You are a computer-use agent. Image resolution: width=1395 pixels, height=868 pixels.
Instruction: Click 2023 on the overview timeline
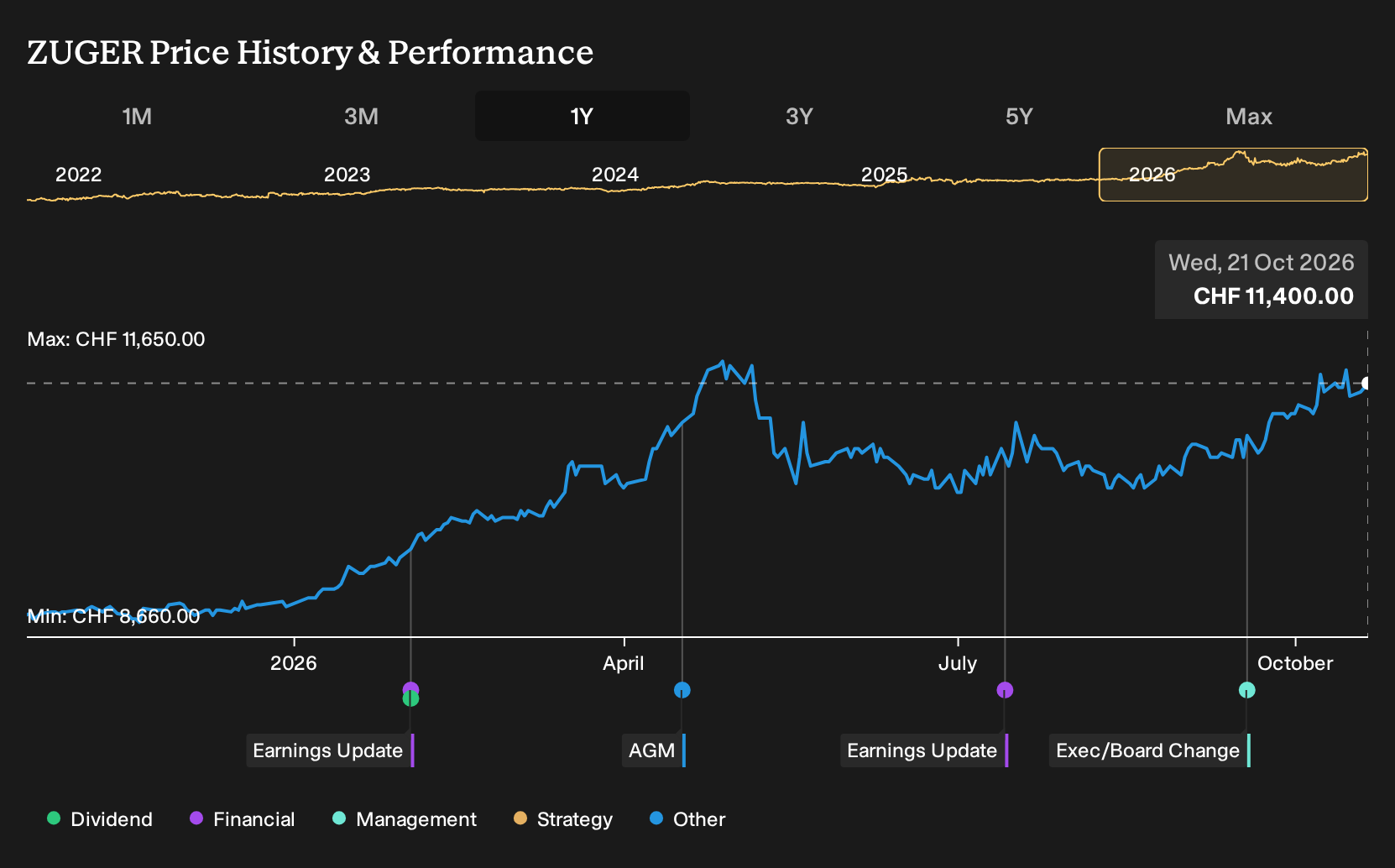[x=347, y=175]
